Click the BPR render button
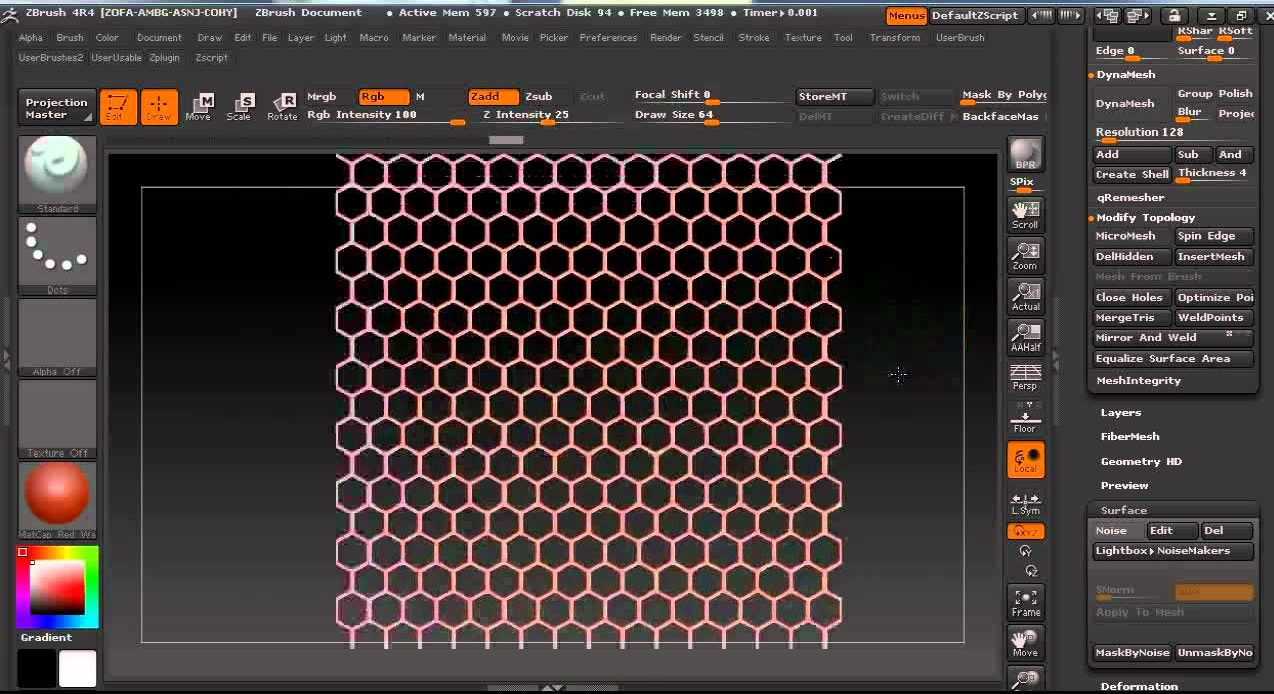This screenshot has width=1274, height=694. tap(1026, 154)
